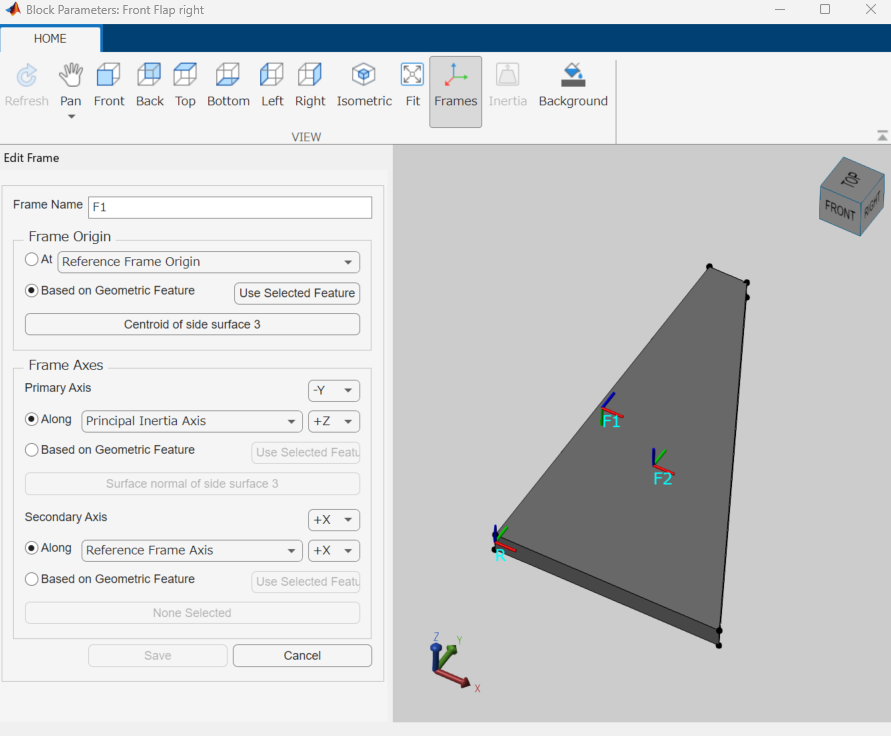Click the Refresh icon in the toolbar
This screenshot has width=891, height=736.
pos(26,85)
